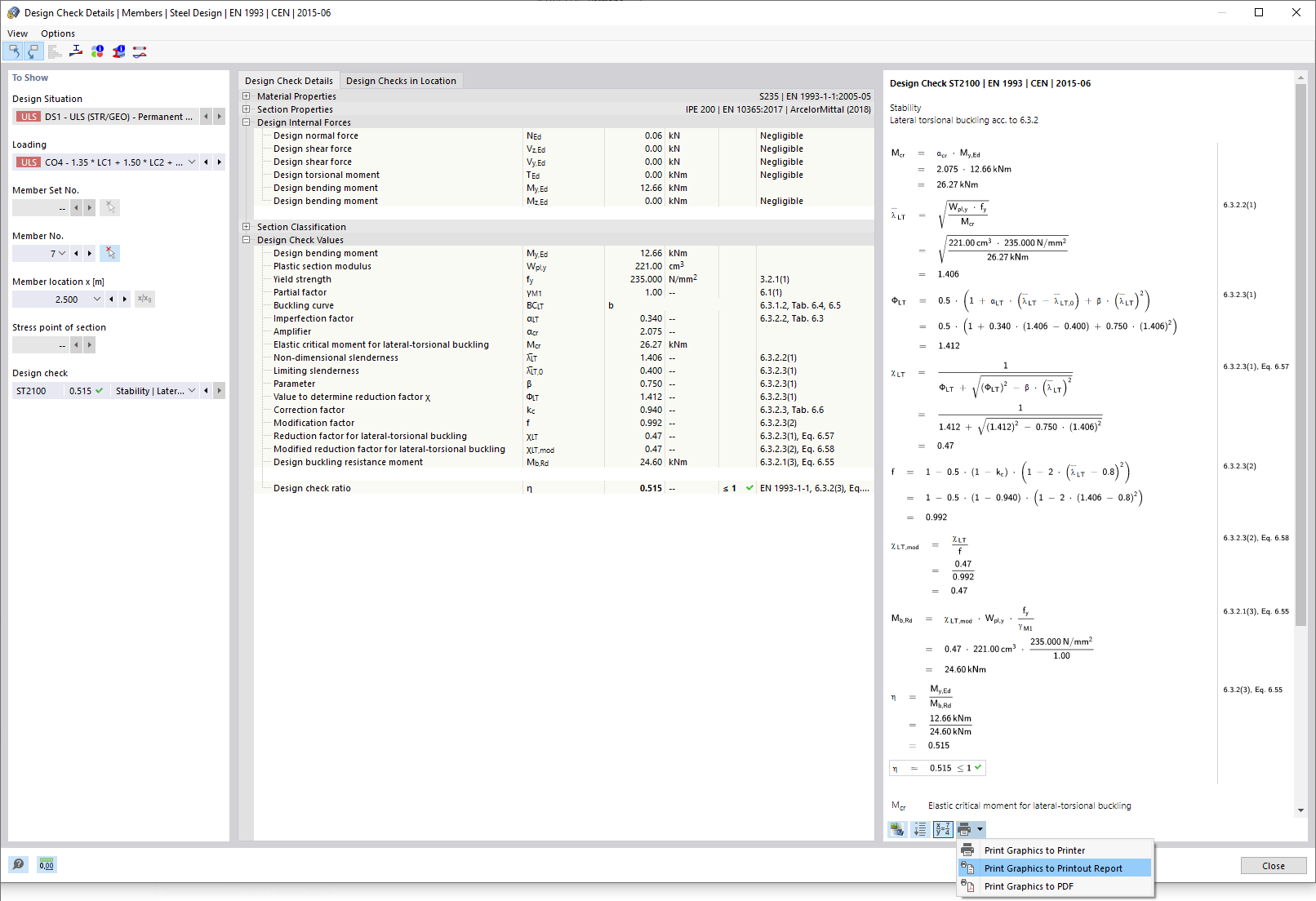Step to the next loading combination

tap(219, 162)
